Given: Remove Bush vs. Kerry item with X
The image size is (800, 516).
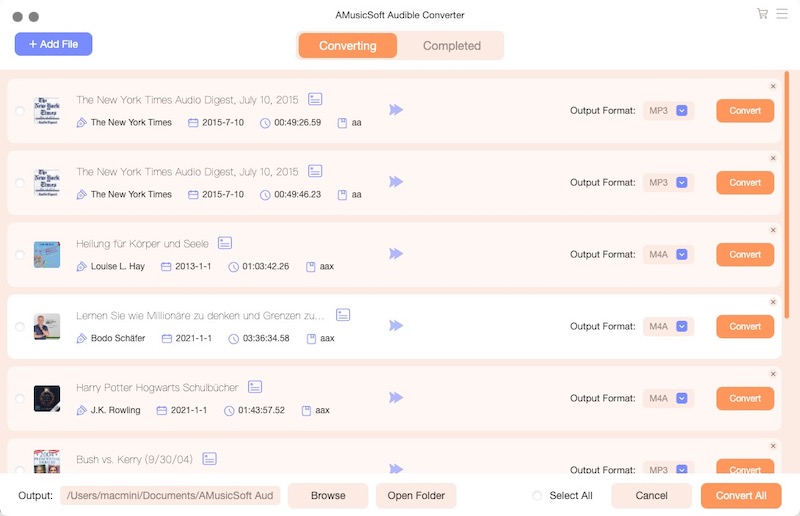Looking at the screenshot, I should pos(773,446).
